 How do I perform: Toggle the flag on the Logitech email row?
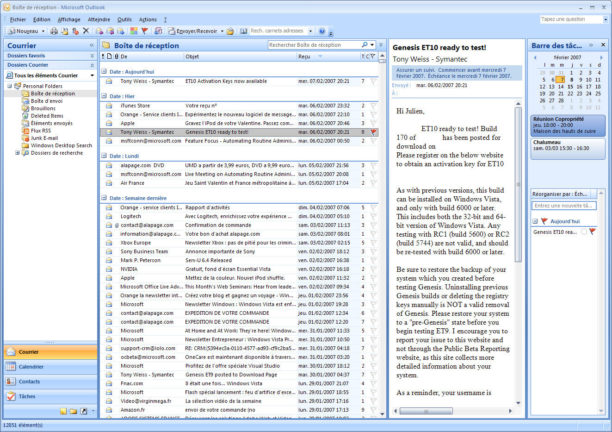tap(374, 216)
